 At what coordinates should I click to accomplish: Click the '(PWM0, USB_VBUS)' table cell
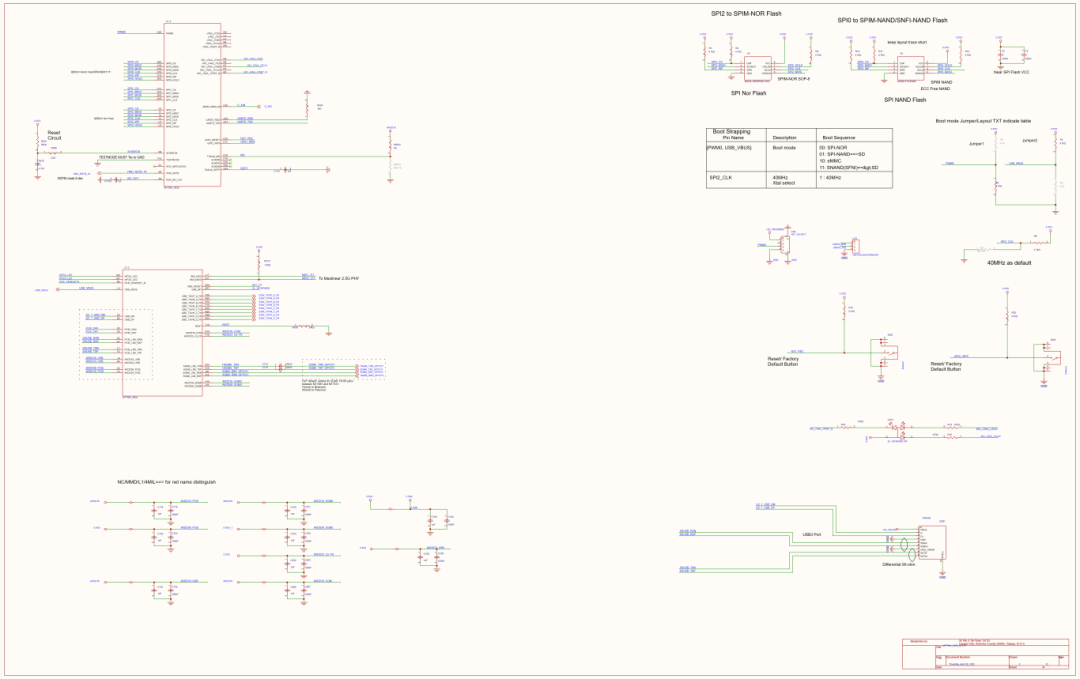point(729,148)
